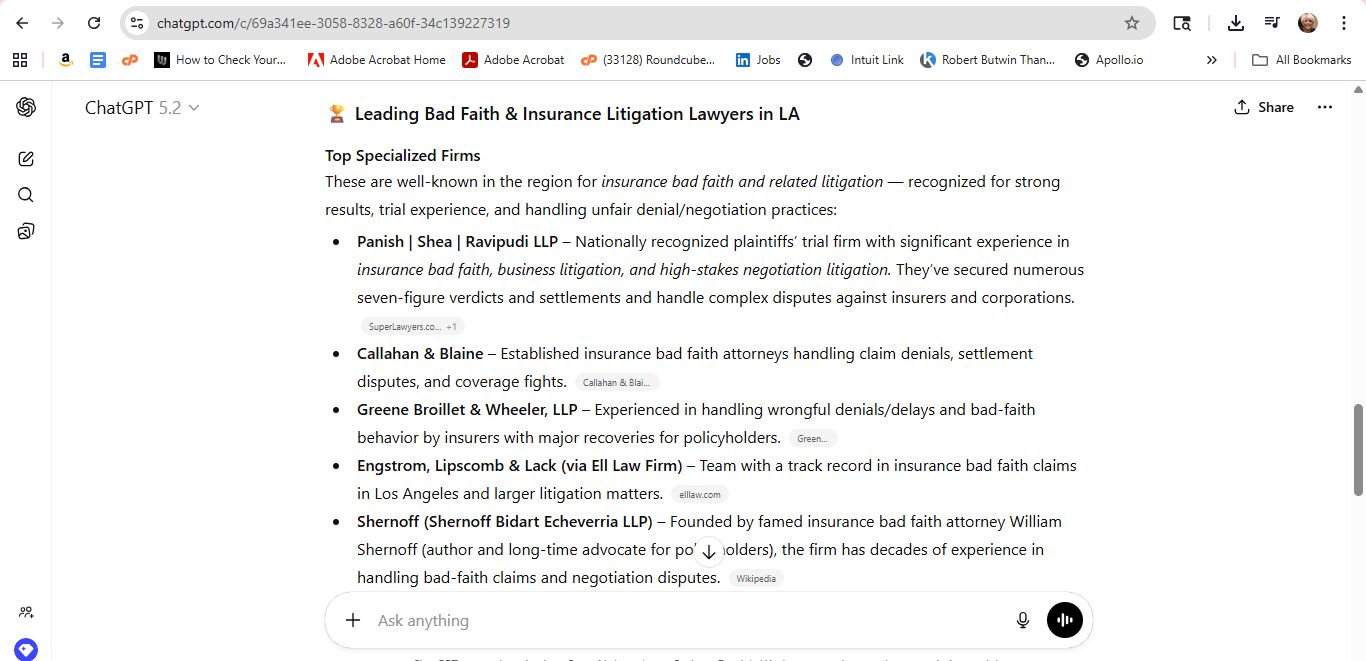1366x661 pixels.
Task: Open the elllaw.com source chip
Action: [x=699, y=494]
